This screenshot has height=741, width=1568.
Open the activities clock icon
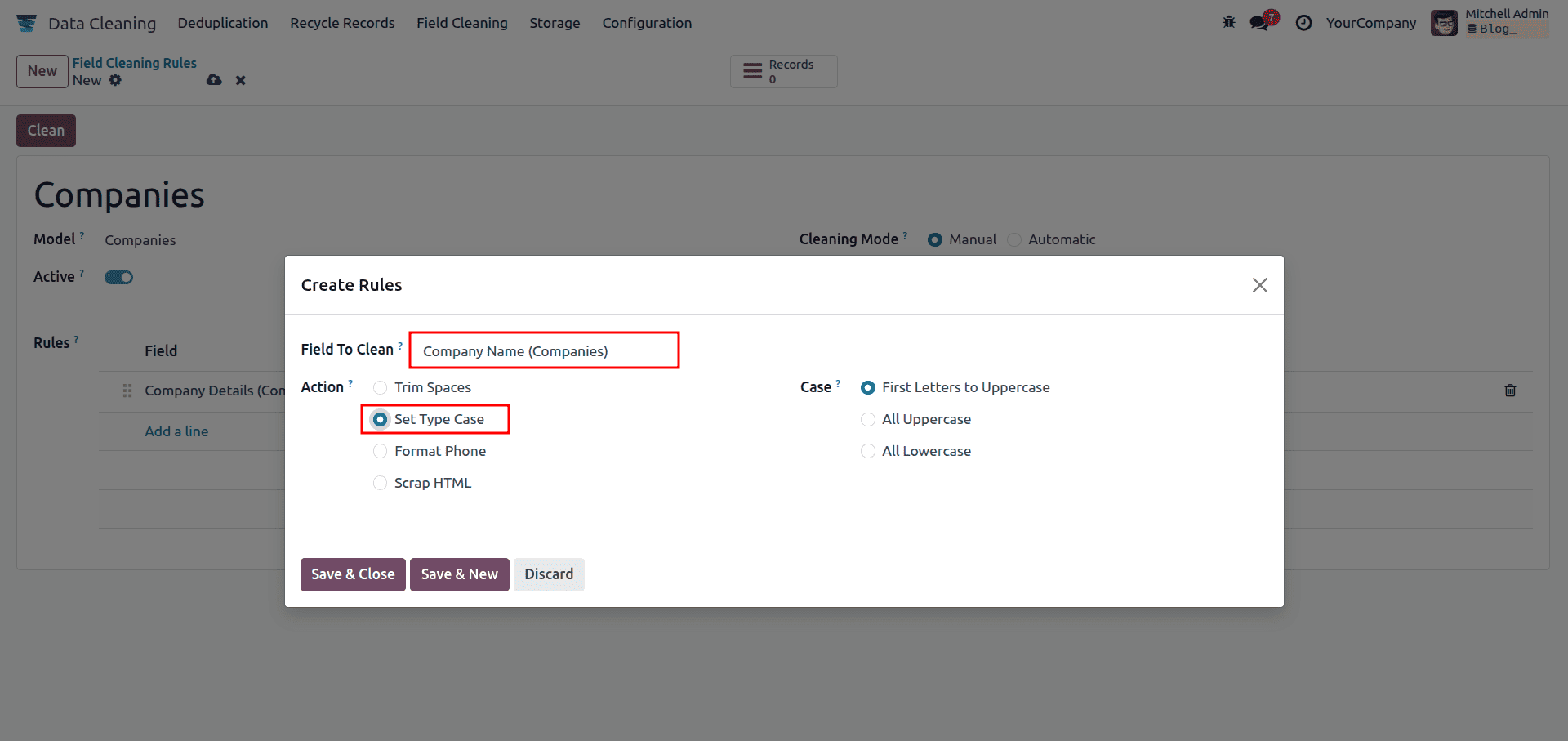tap(1304, 23)
